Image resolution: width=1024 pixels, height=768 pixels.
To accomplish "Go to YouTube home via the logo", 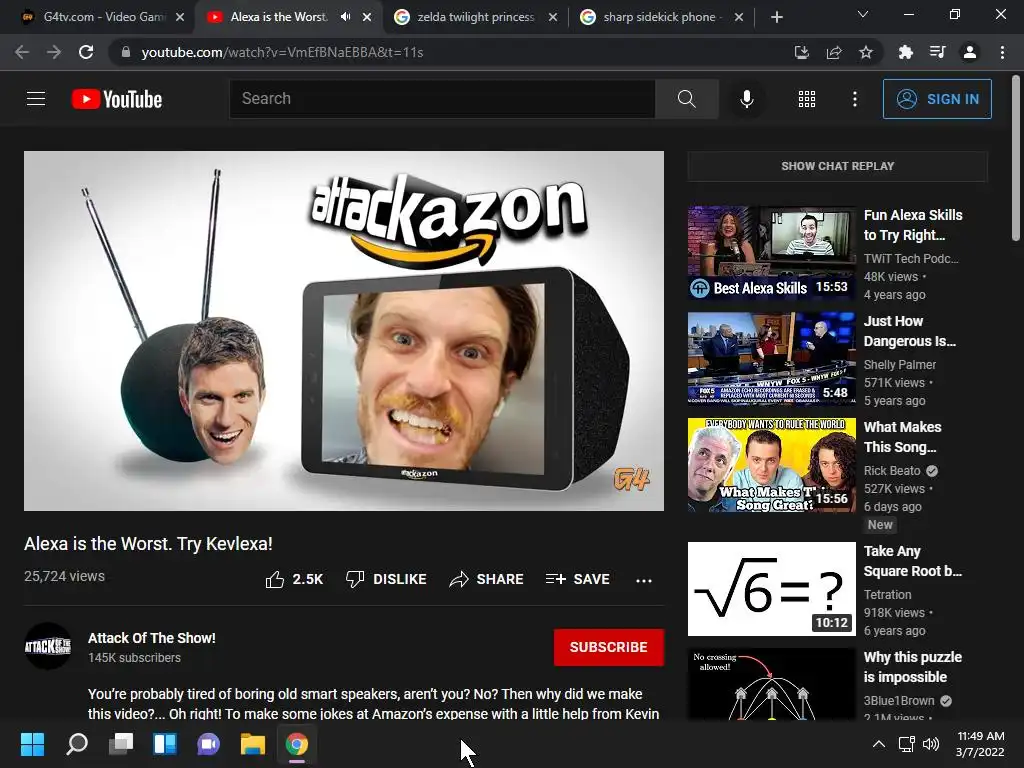I will coord(117,99).
